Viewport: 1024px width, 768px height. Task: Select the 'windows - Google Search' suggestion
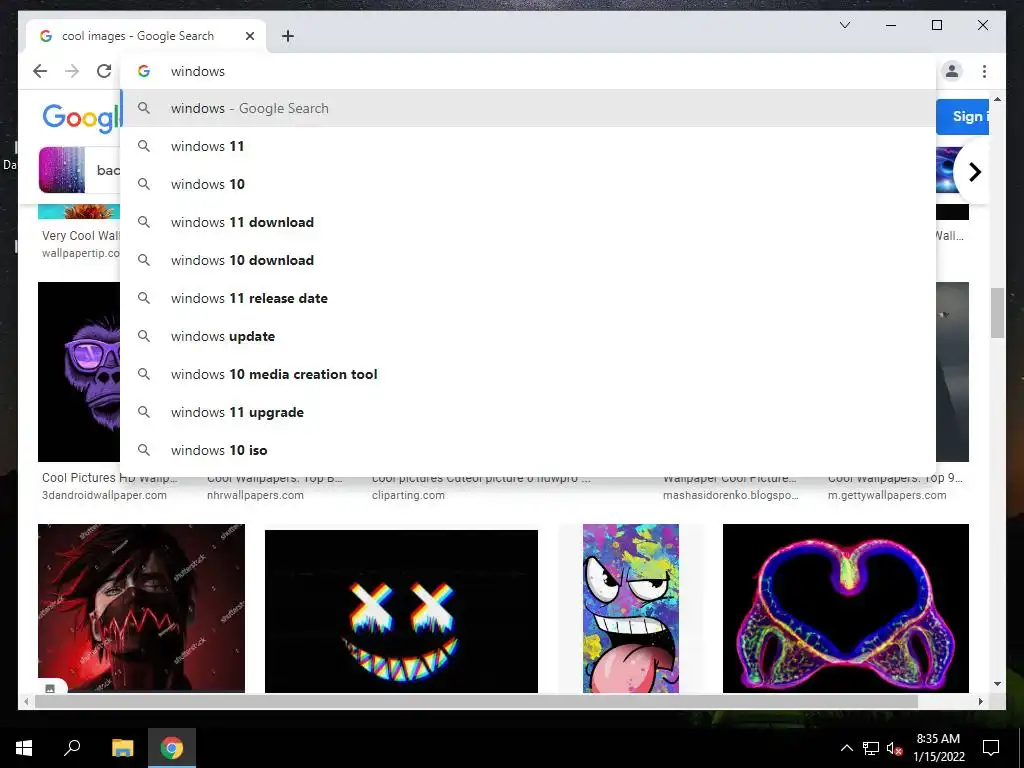coord(528,108)
